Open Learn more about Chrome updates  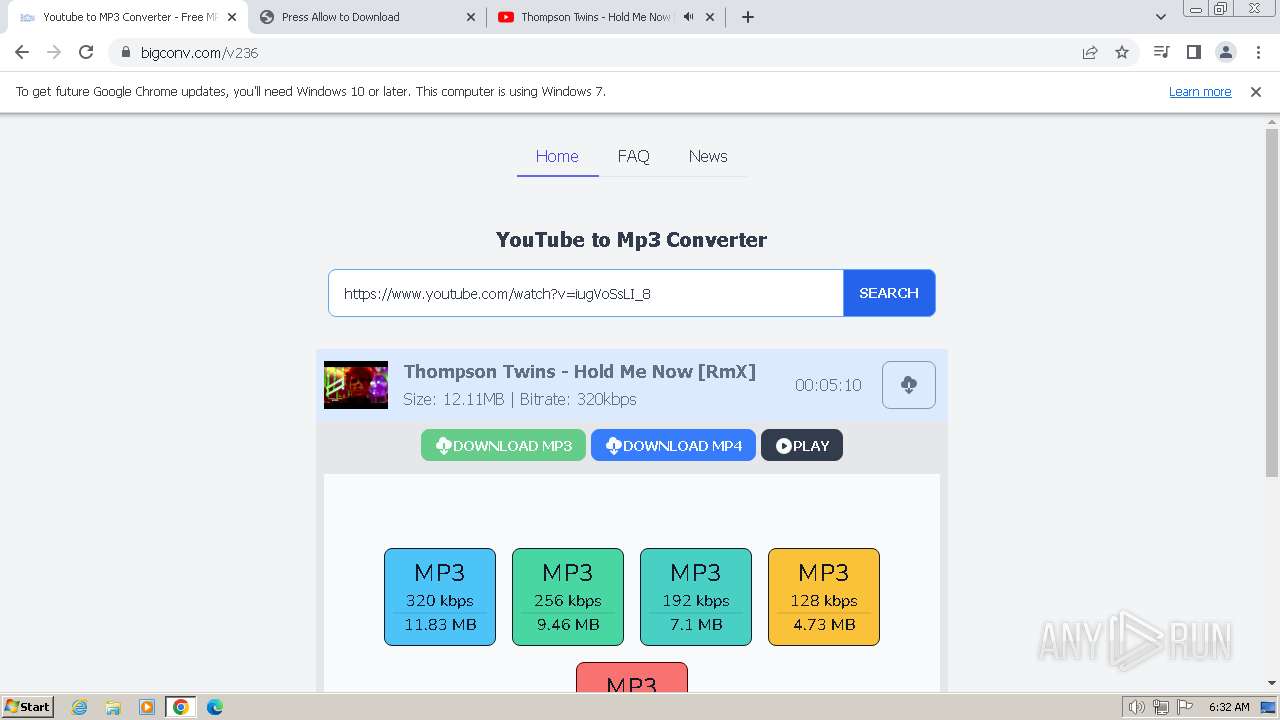[1200, 91]
